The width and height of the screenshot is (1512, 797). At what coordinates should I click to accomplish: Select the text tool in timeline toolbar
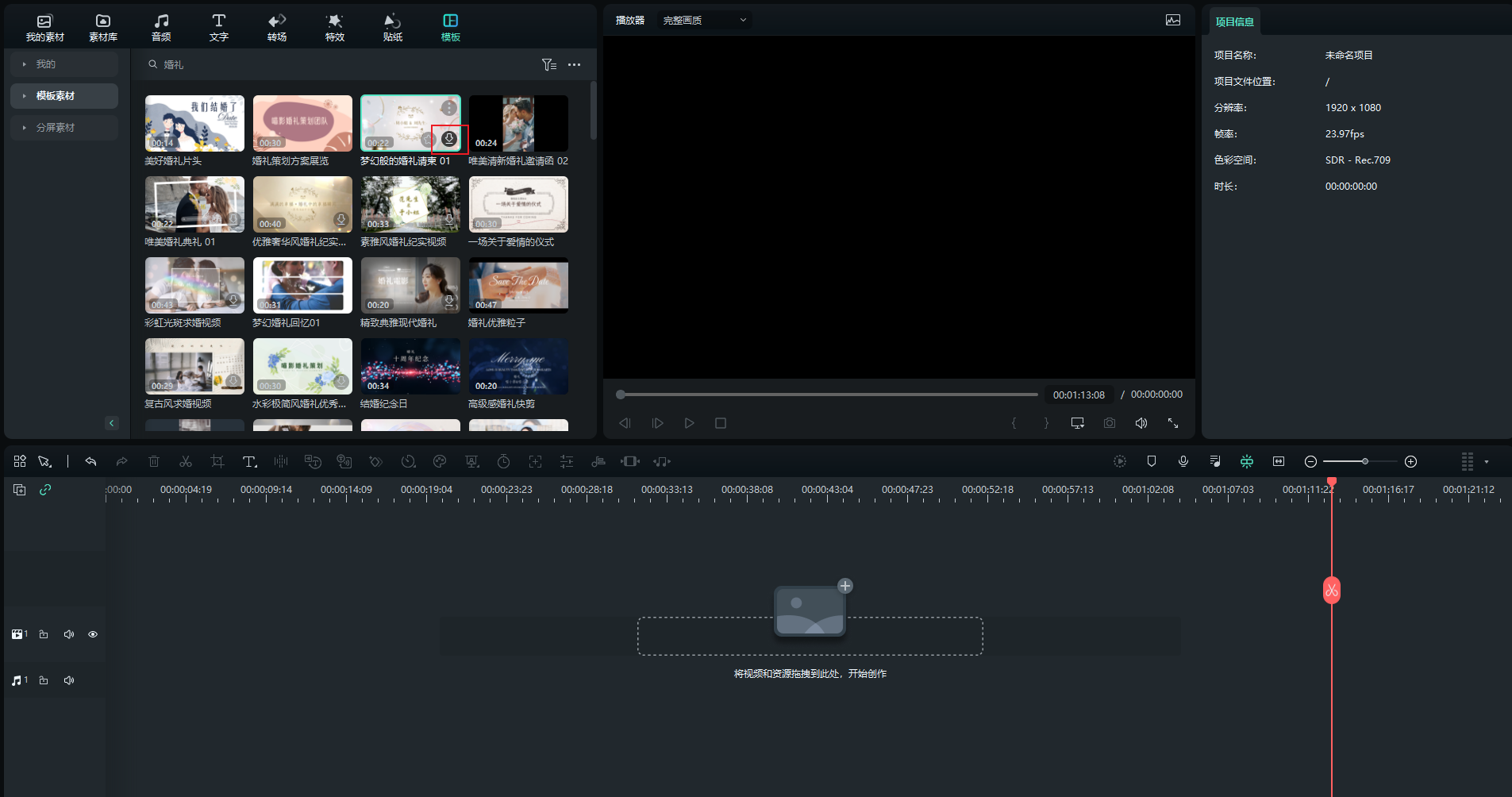tap(249, 461)
